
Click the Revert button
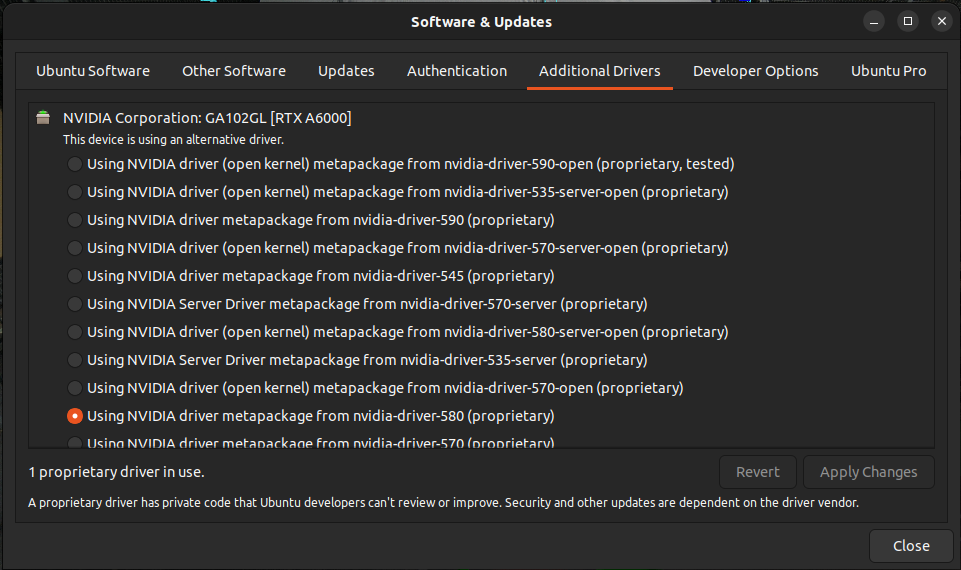(x=758, y=472)
